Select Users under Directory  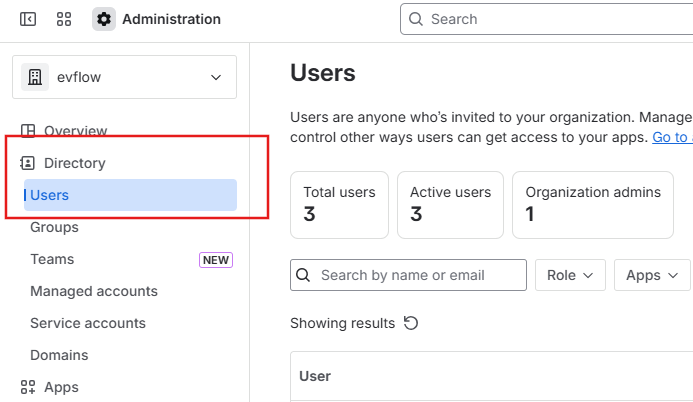click(130, 195)
